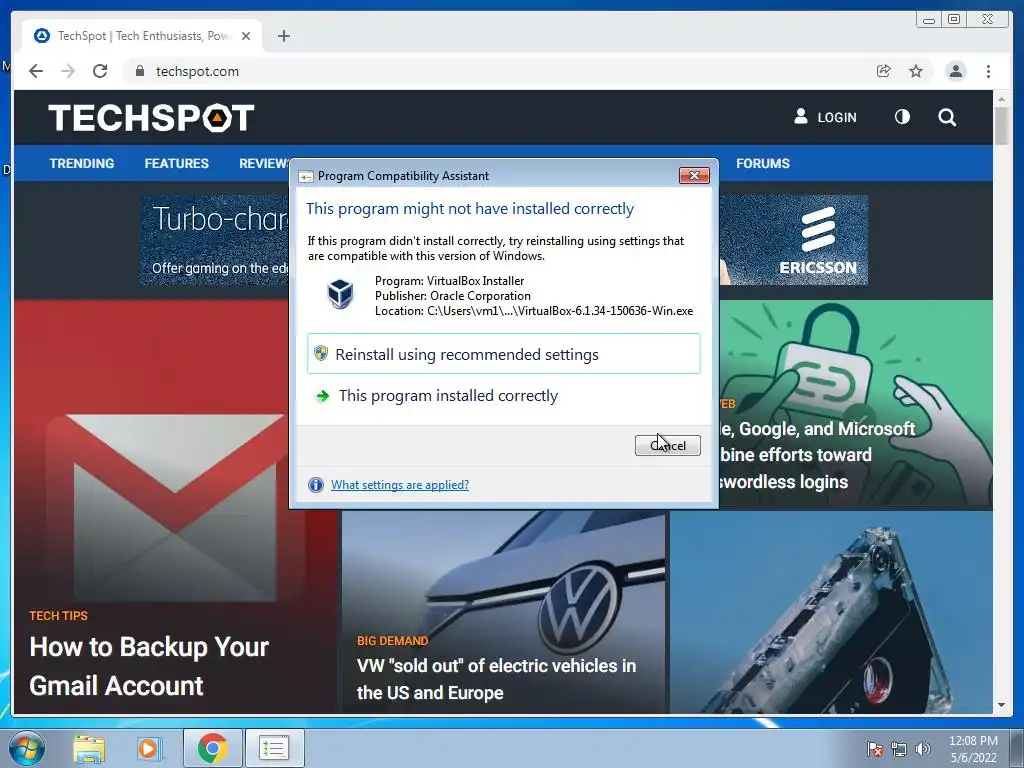Open TechSpot search magnifier icon
This screenshot has width=1024, height=768.
point(947,118)
